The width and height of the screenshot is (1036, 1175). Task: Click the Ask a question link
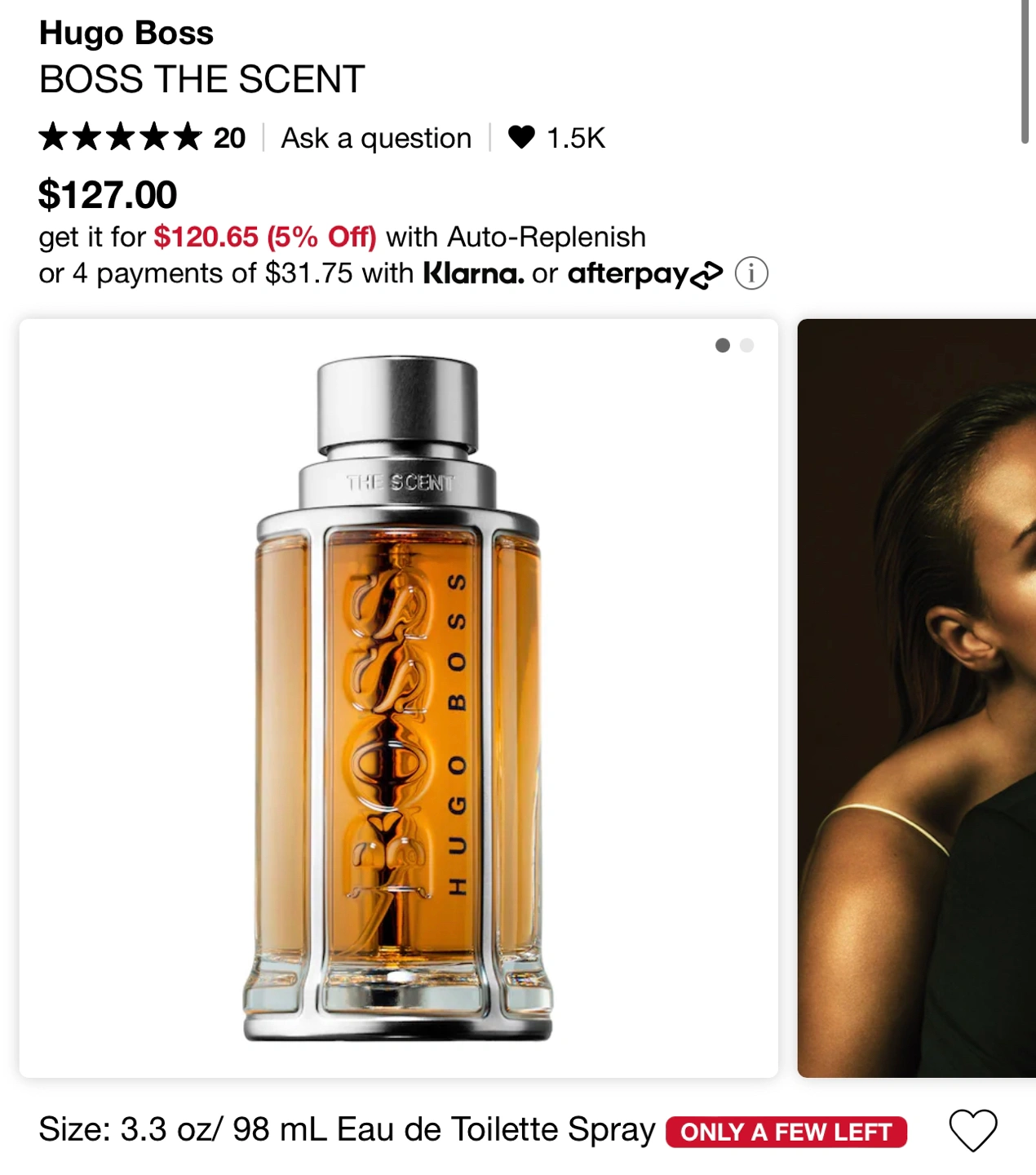click(x=376, y=138)
